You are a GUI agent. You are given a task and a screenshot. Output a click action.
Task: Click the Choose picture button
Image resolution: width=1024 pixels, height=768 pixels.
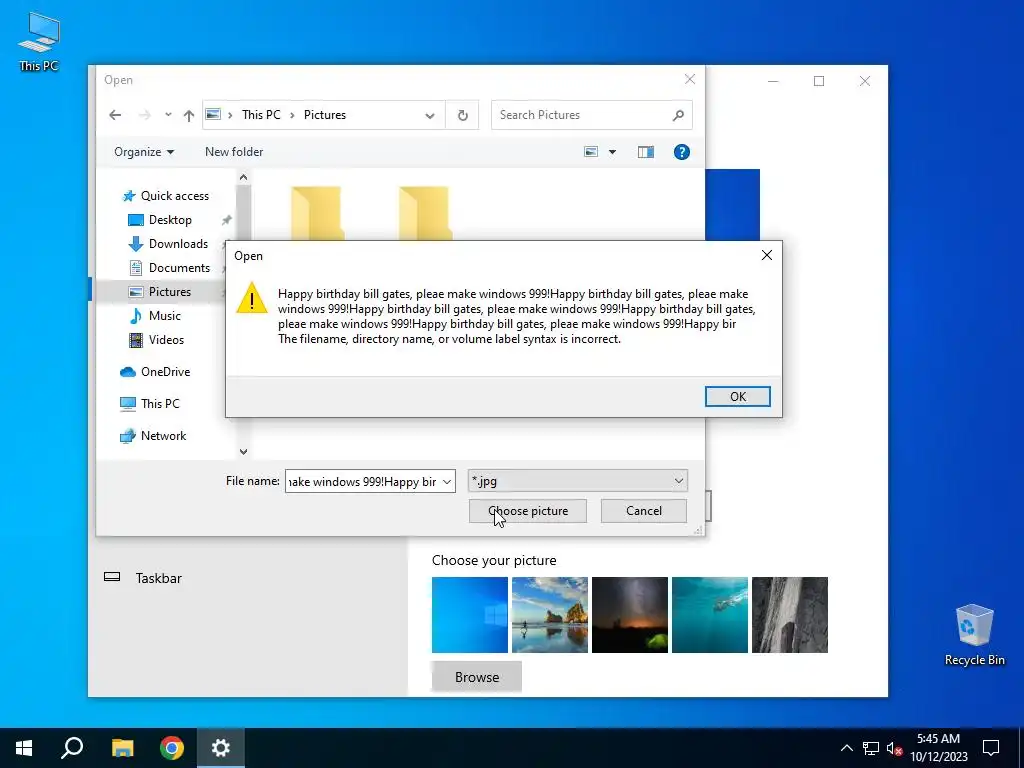(528, 511)
